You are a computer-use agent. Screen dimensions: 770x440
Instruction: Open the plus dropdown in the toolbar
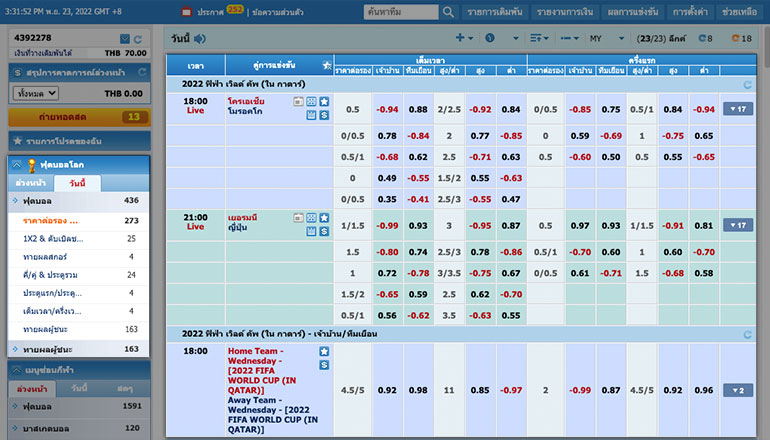point(464,38)
